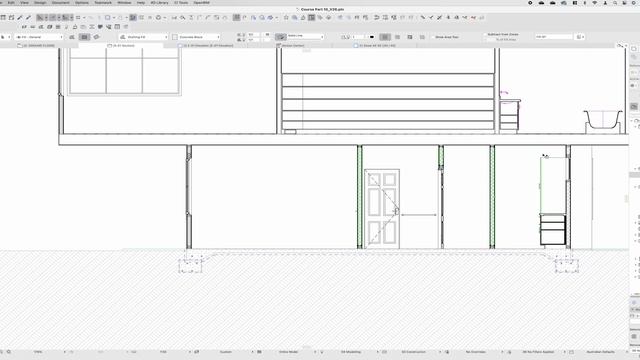This screenshot has width=640, height=360.
Task: Toggle the Subtract from Zones checkbox
Action: pos(485,35)
